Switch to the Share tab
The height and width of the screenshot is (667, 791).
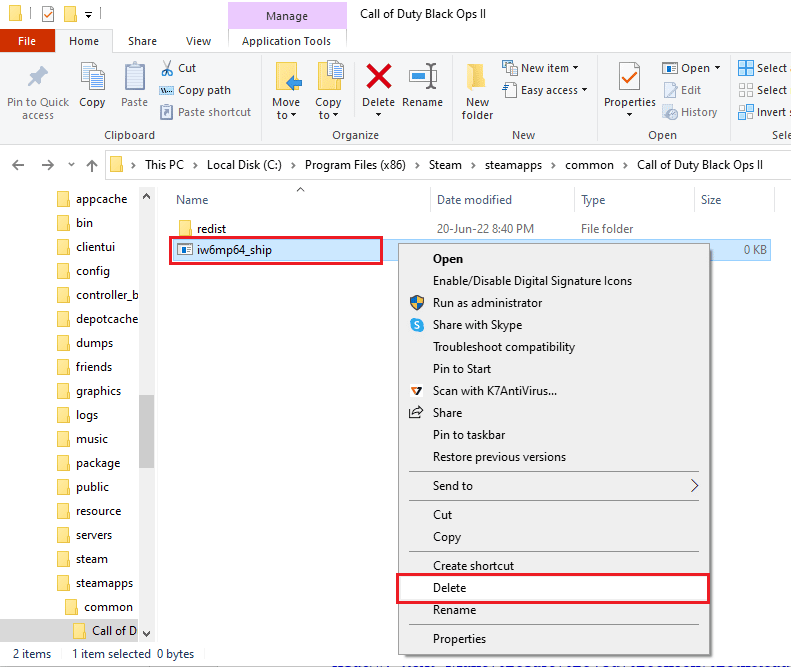coord(142,41)
